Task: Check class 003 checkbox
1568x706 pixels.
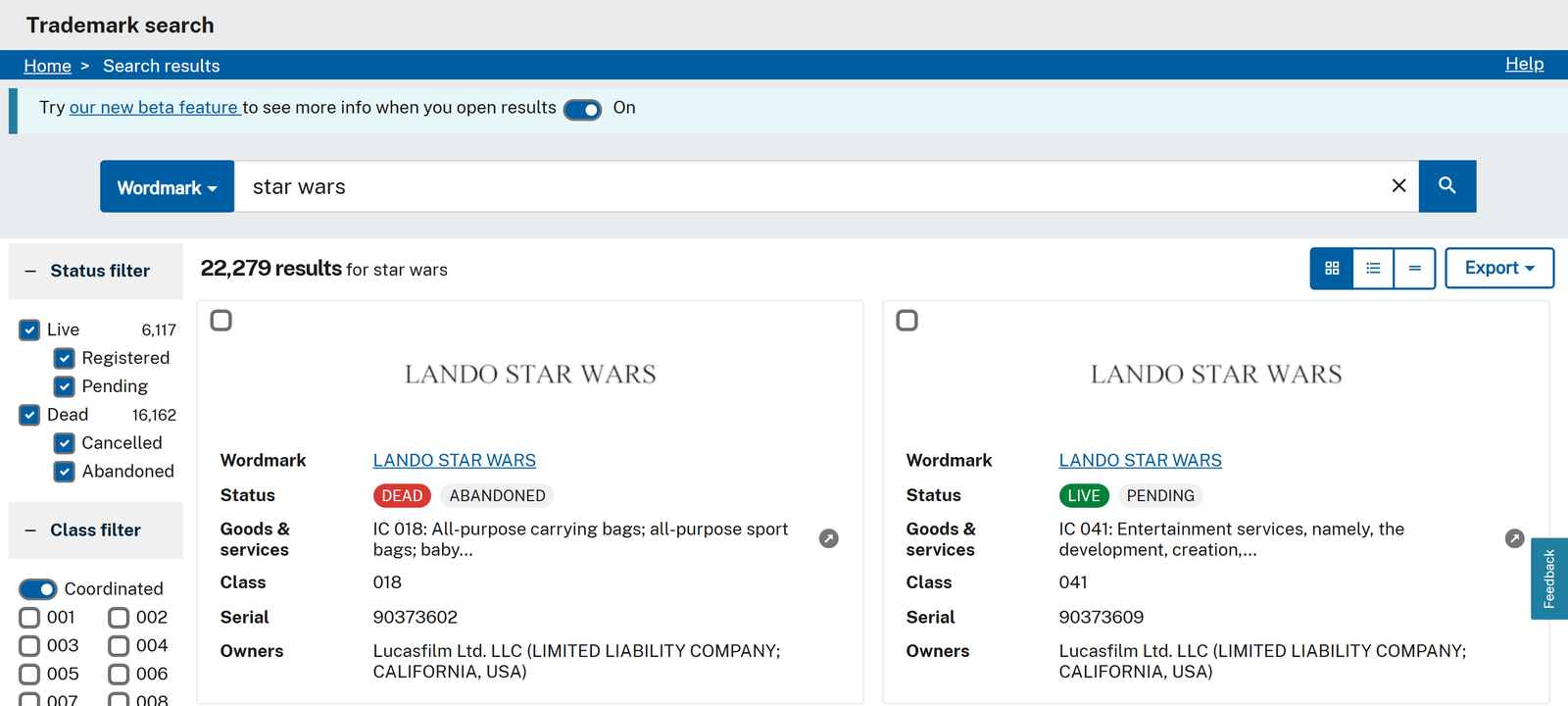Action: tap(29, 646)
